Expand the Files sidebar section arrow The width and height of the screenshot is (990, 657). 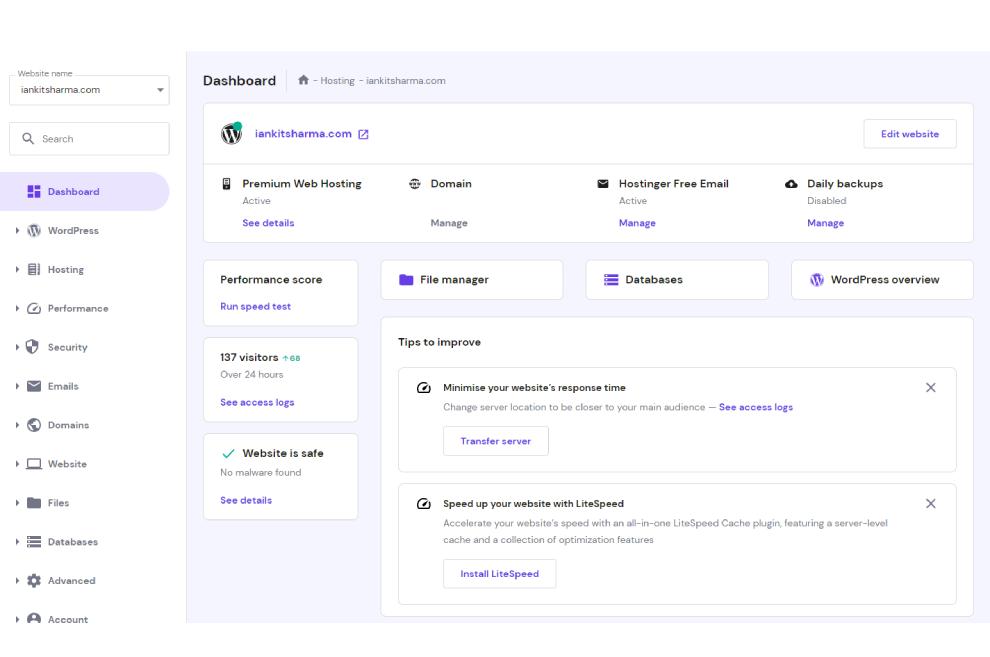(x=17, y=503)
